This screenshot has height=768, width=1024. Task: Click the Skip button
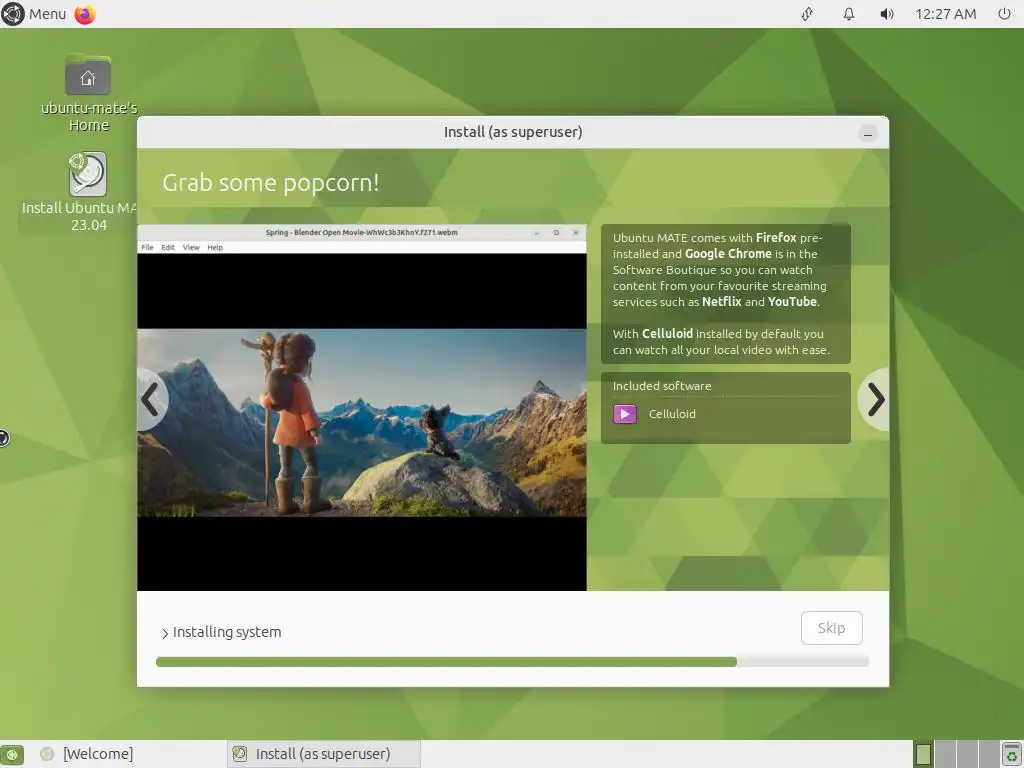pyautogui.click(x=831, y=628)
